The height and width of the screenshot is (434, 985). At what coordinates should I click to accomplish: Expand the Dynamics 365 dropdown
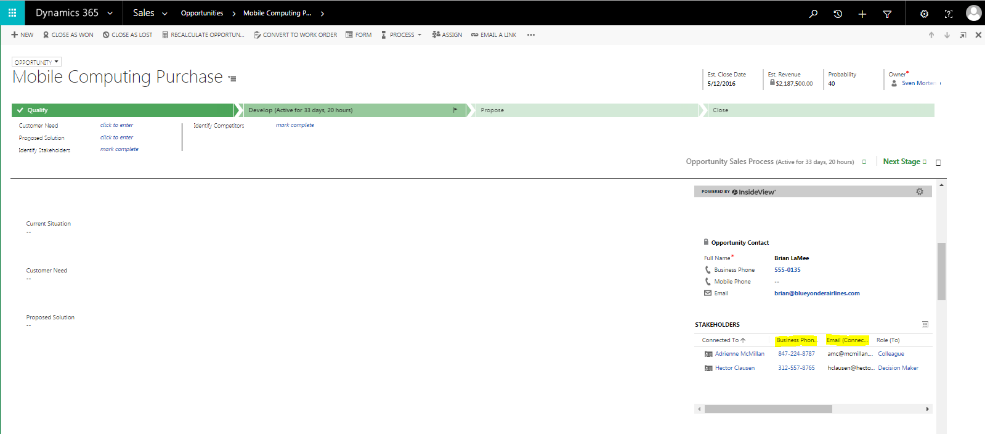point(111,13)
